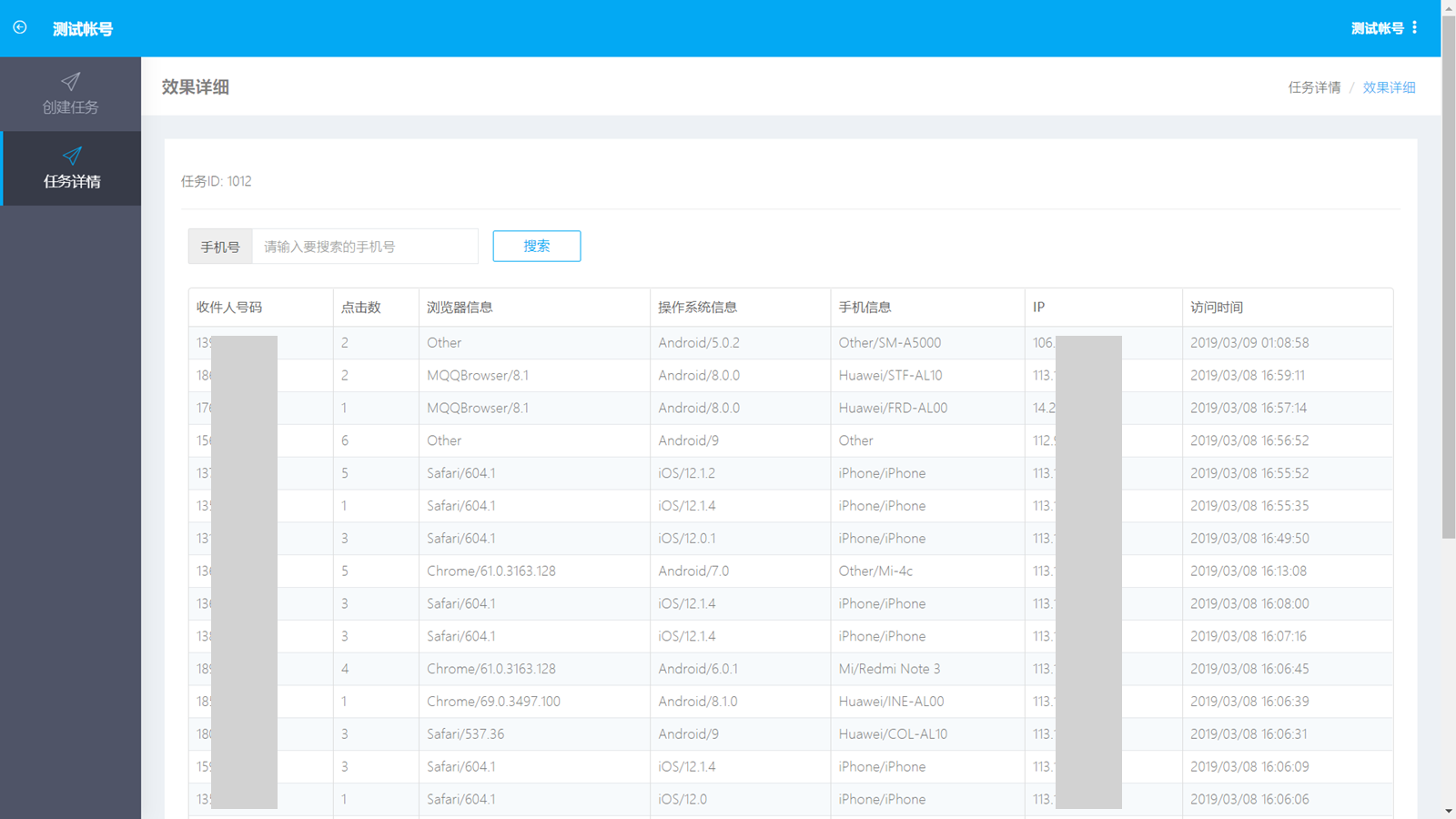Screen dimensions: 1456x819
Task: Click the 效果详细 breadcrumb link
Action: click(1389, 87)
